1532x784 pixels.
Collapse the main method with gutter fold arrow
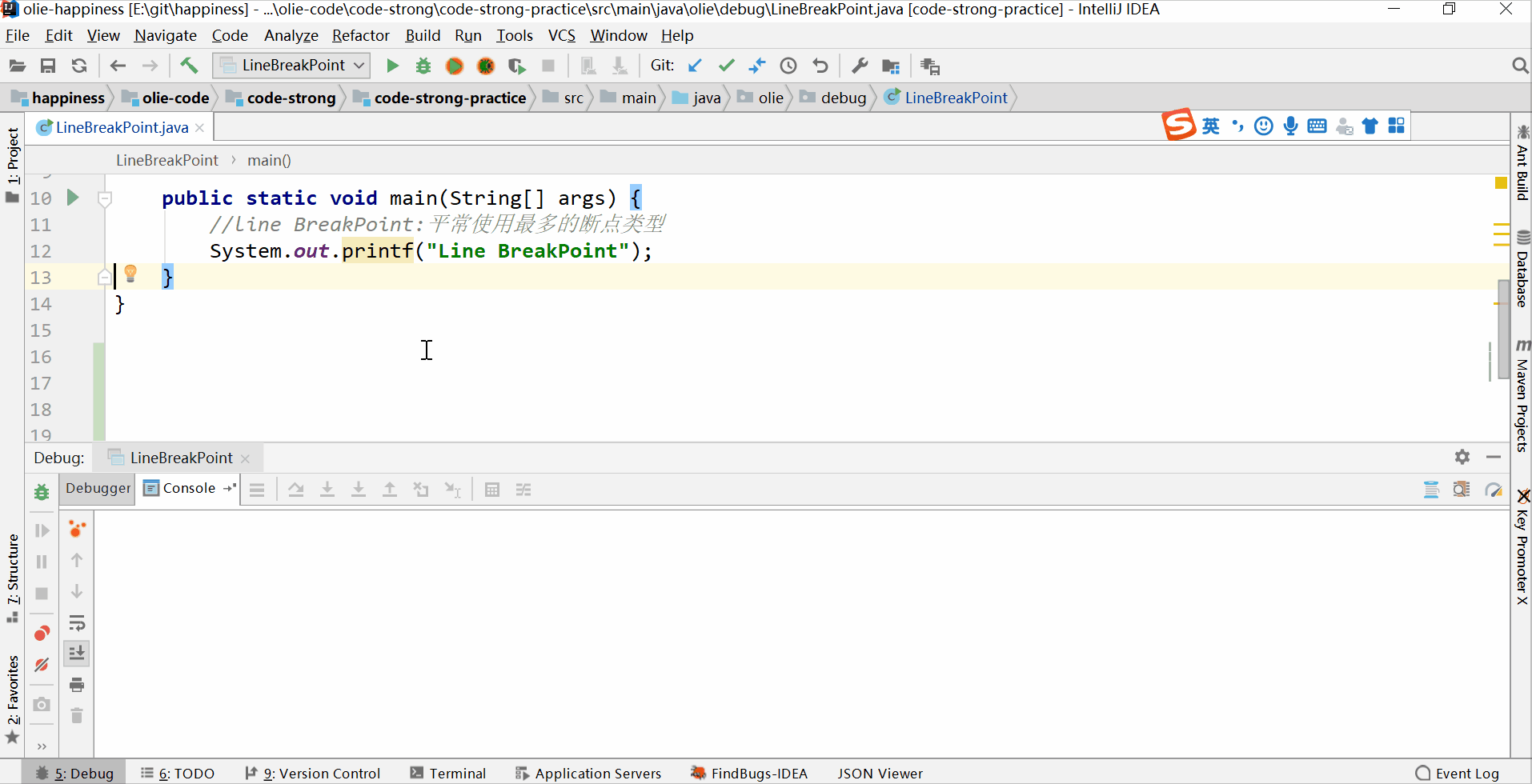(104, 198)
